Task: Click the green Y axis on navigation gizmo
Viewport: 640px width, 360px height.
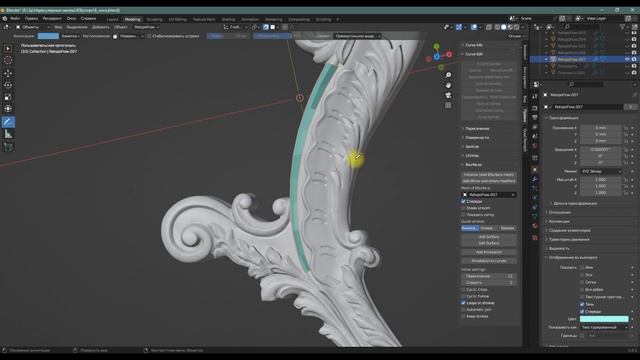Action: point(436,47)
